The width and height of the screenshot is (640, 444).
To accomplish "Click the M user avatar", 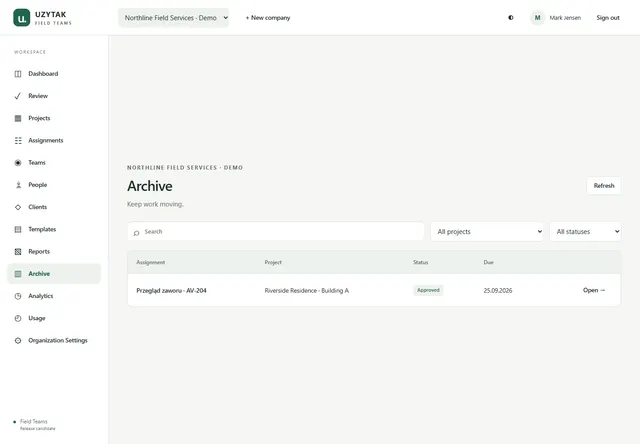I will [x=538, y=18].
